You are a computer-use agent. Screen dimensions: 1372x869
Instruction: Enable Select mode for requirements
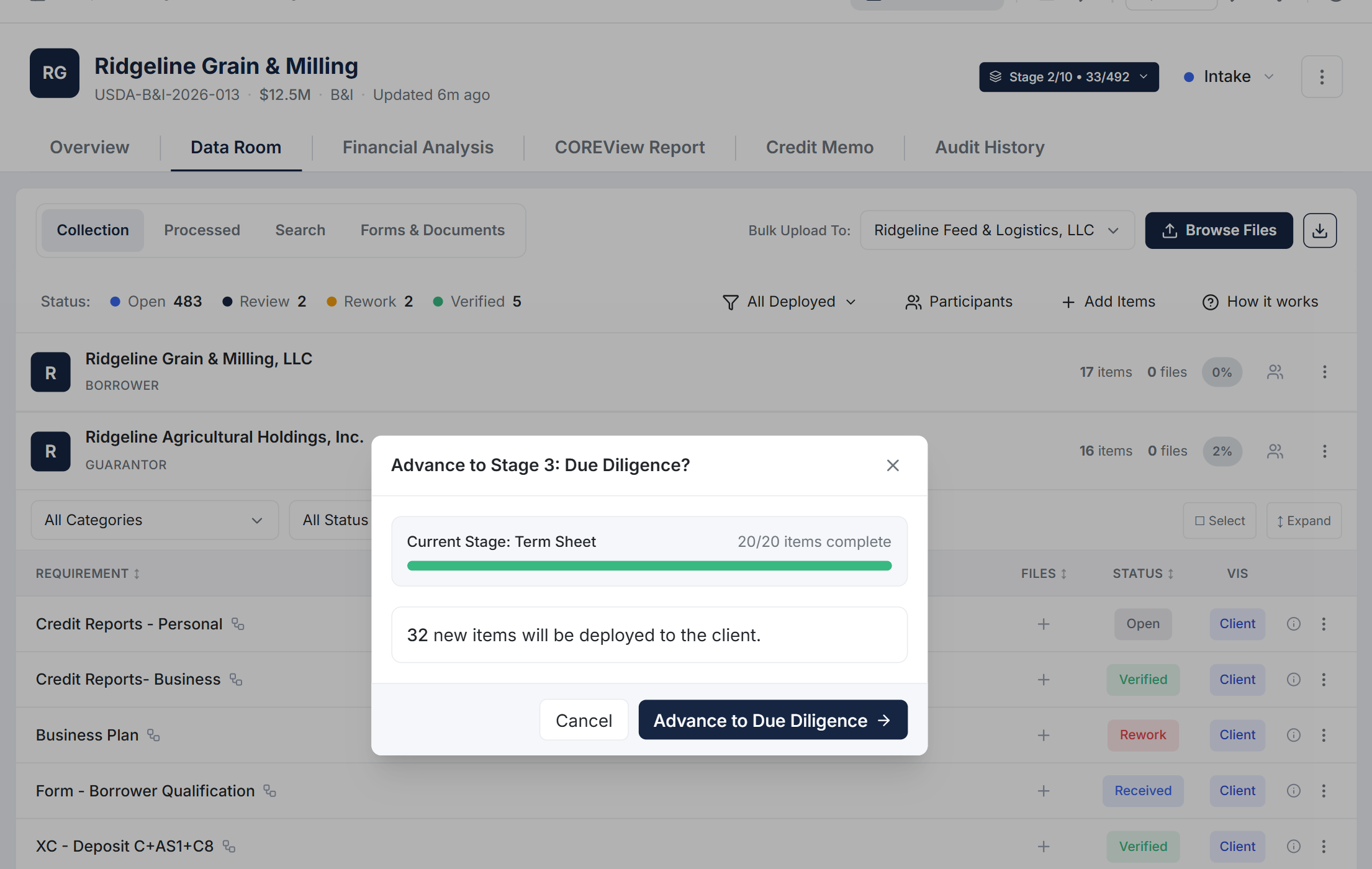pyautogui.click(x=1219, y=520)
